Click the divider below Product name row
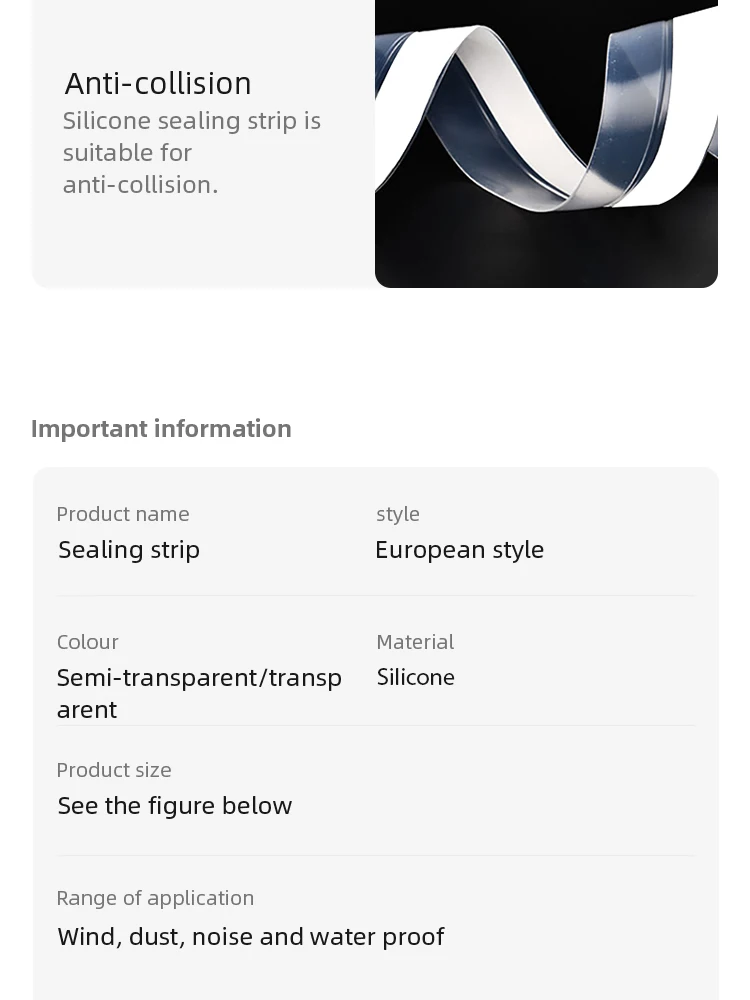 tap(376, 596)
